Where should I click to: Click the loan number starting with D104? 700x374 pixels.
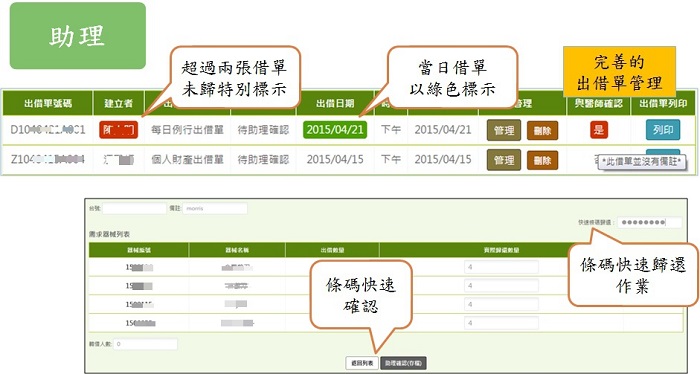48,130
